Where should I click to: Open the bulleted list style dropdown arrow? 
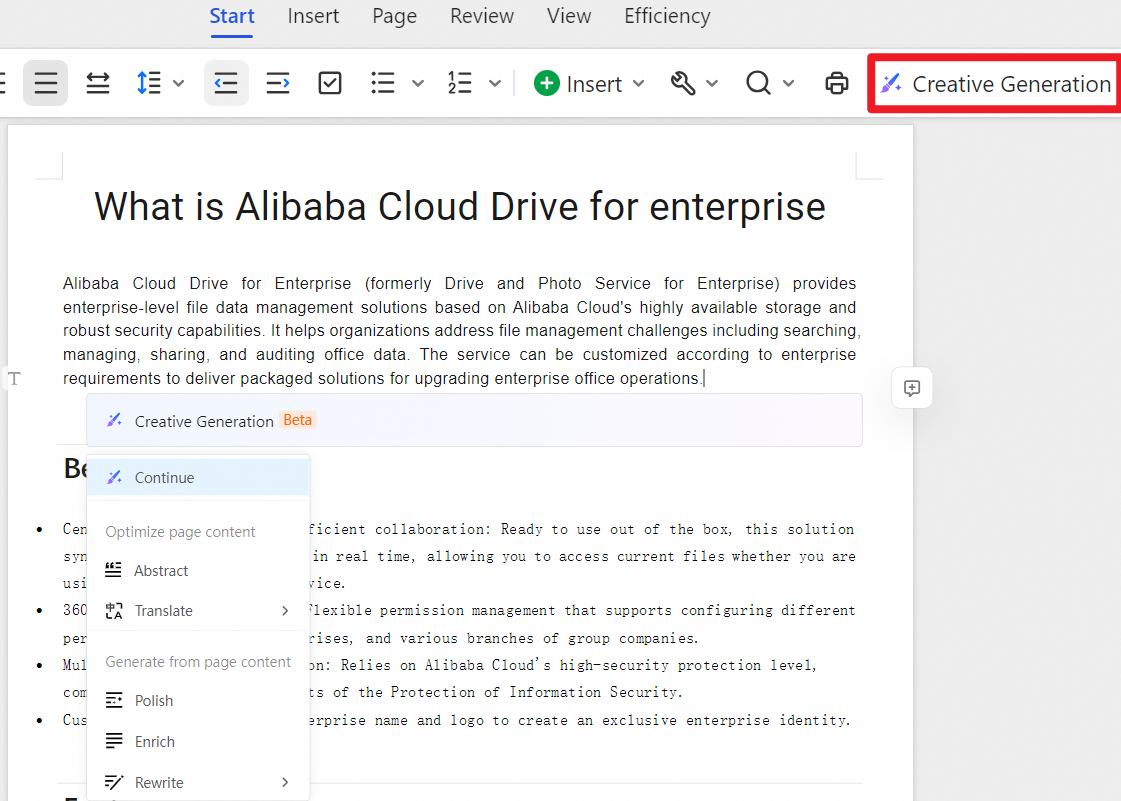(418, 84)
